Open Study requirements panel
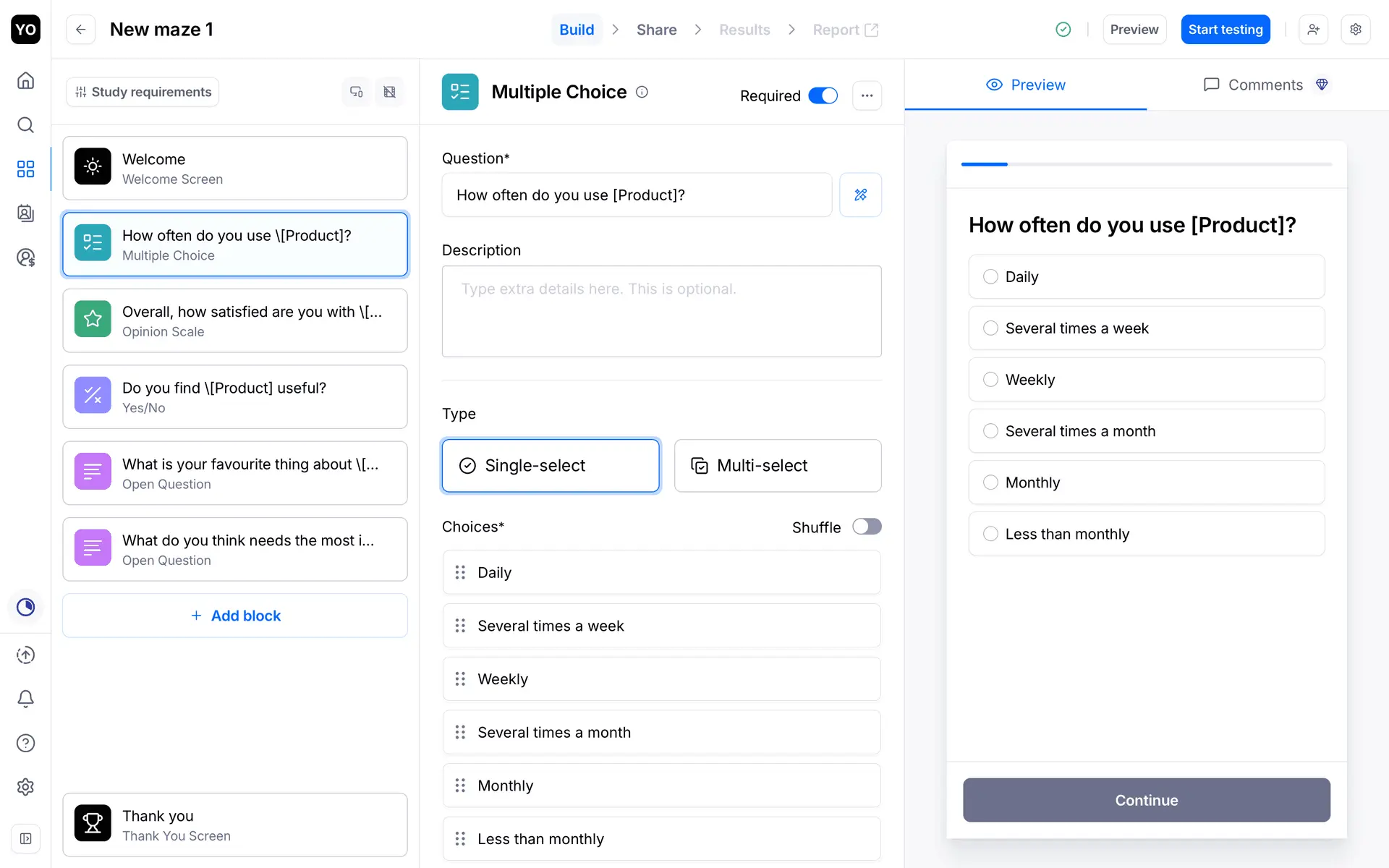Screen dimensions: 1389x868 pos(143,92)
